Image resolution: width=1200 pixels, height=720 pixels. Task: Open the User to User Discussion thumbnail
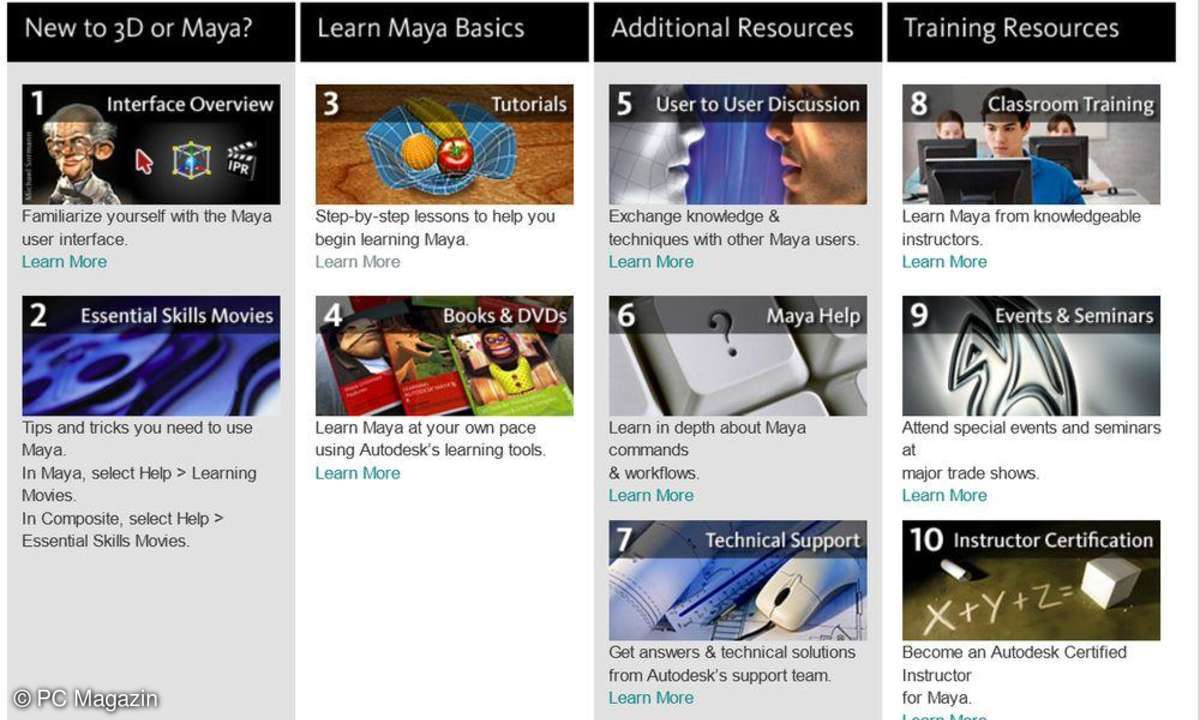[738, 144]
